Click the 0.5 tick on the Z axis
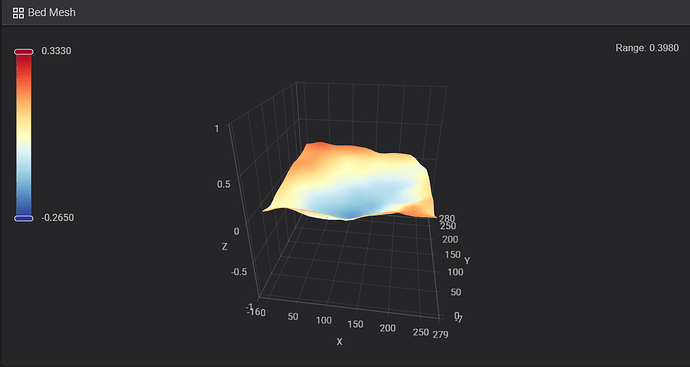The height and width of the screenshot is (367, 690). tap(224, 184)
